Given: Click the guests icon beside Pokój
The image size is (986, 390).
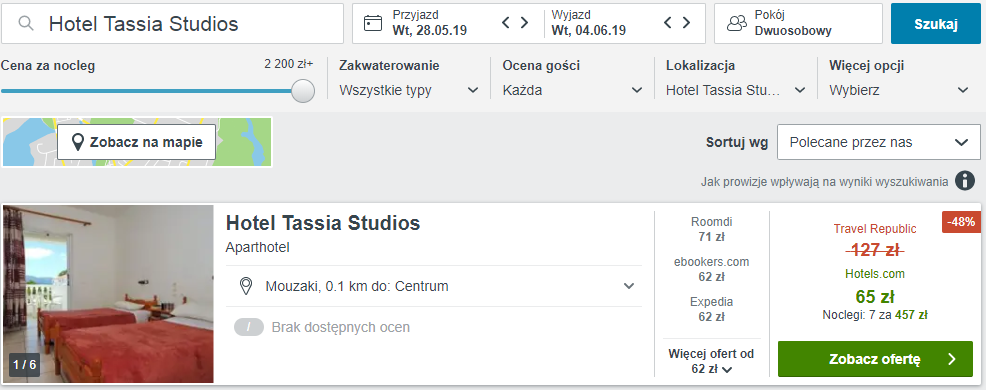Looking at the screenshot, I should [736, 24].
